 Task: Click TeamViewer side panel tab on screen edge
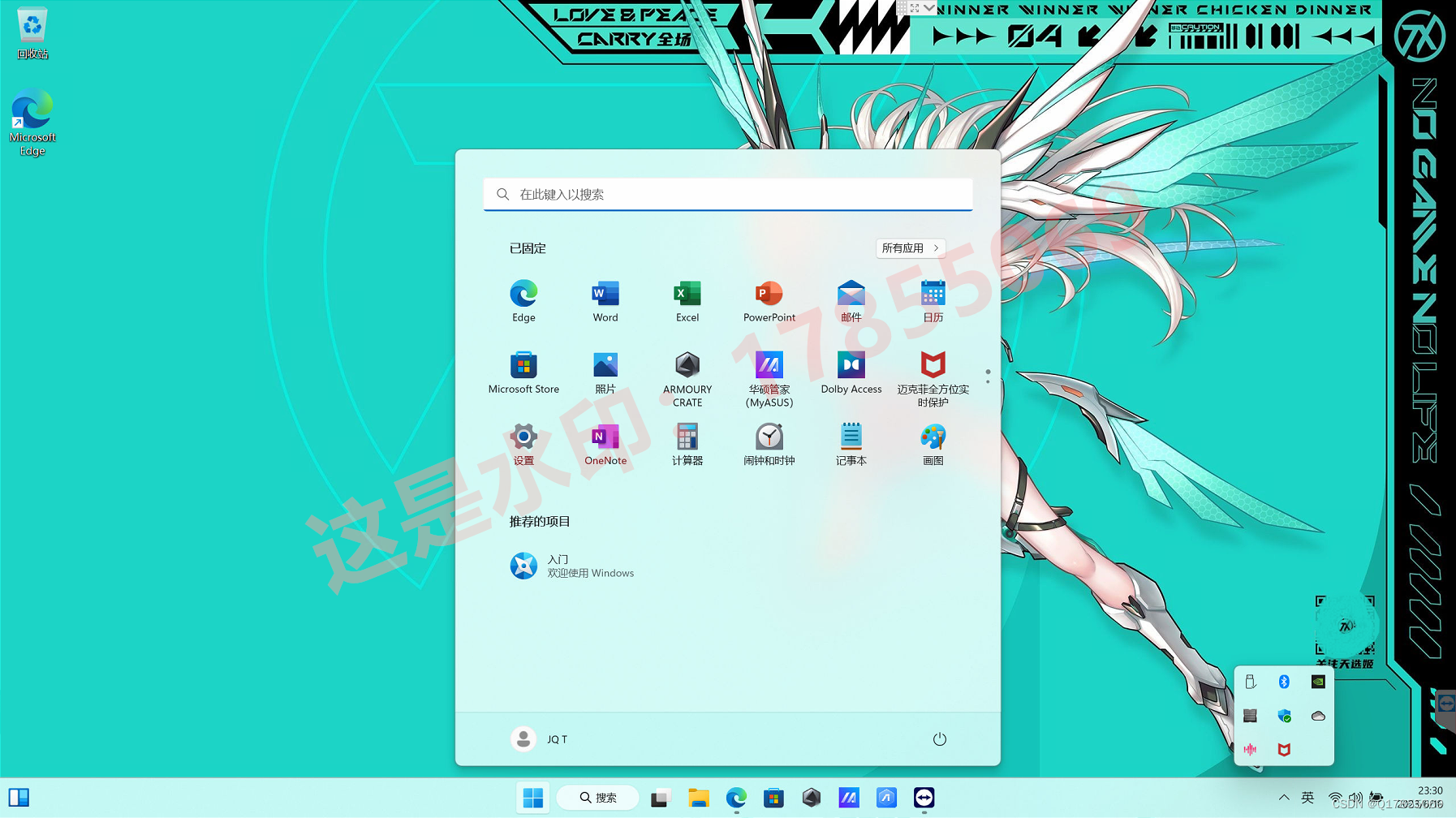[x=1445, y=703]
